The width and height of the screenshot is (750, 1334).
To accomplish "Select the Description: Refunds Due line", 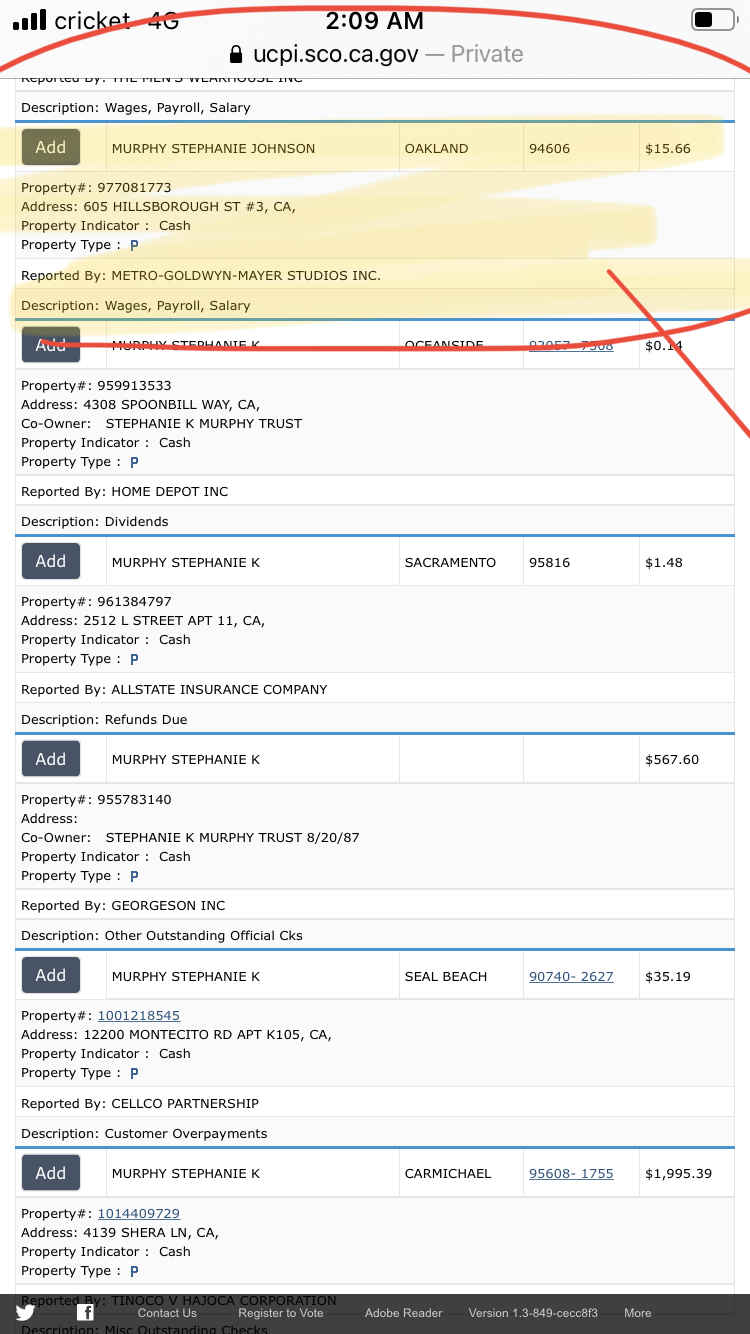I will tap(104, 720).
